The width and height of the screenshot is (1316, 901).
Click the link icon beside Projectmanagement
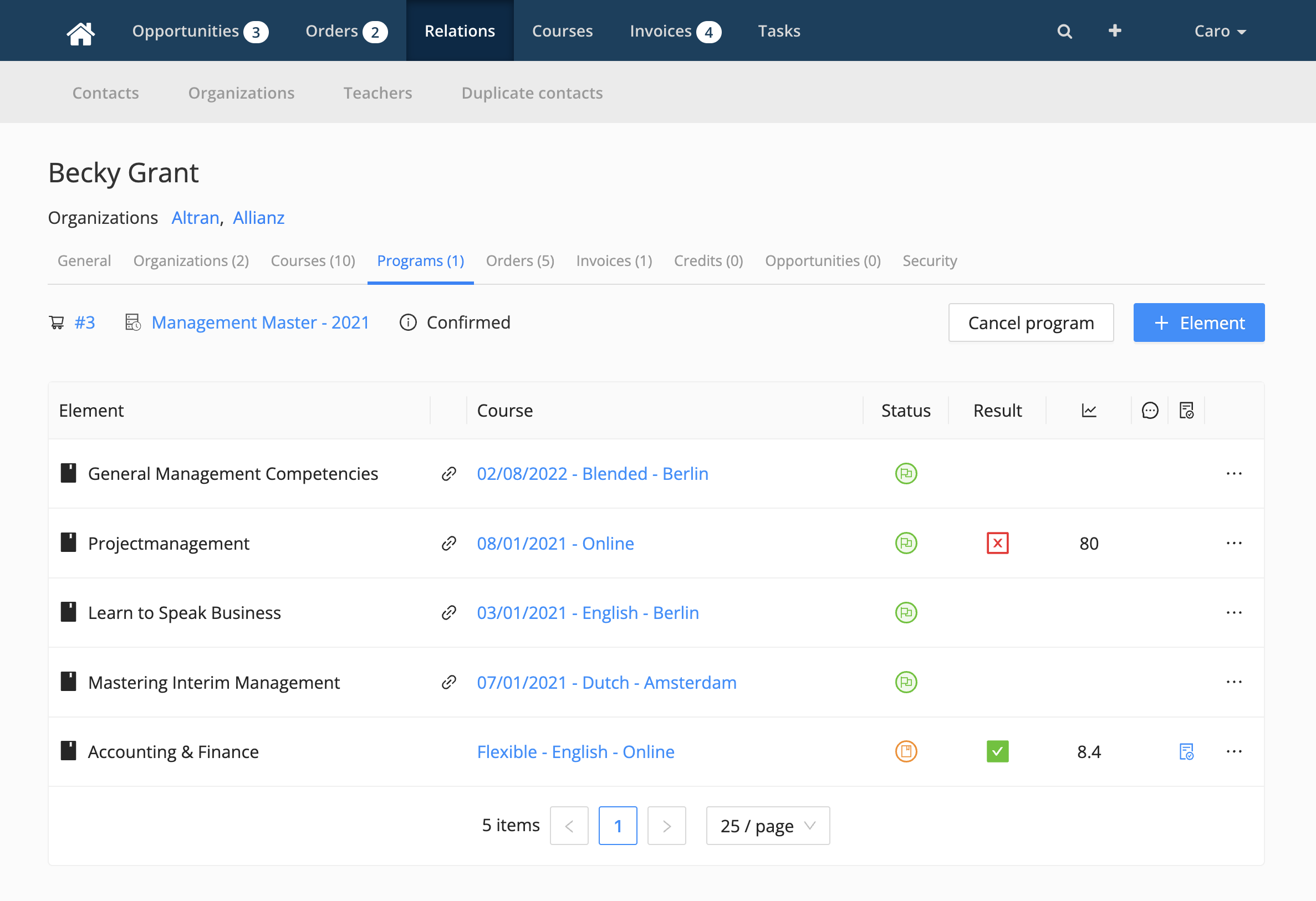pos(448,544)
